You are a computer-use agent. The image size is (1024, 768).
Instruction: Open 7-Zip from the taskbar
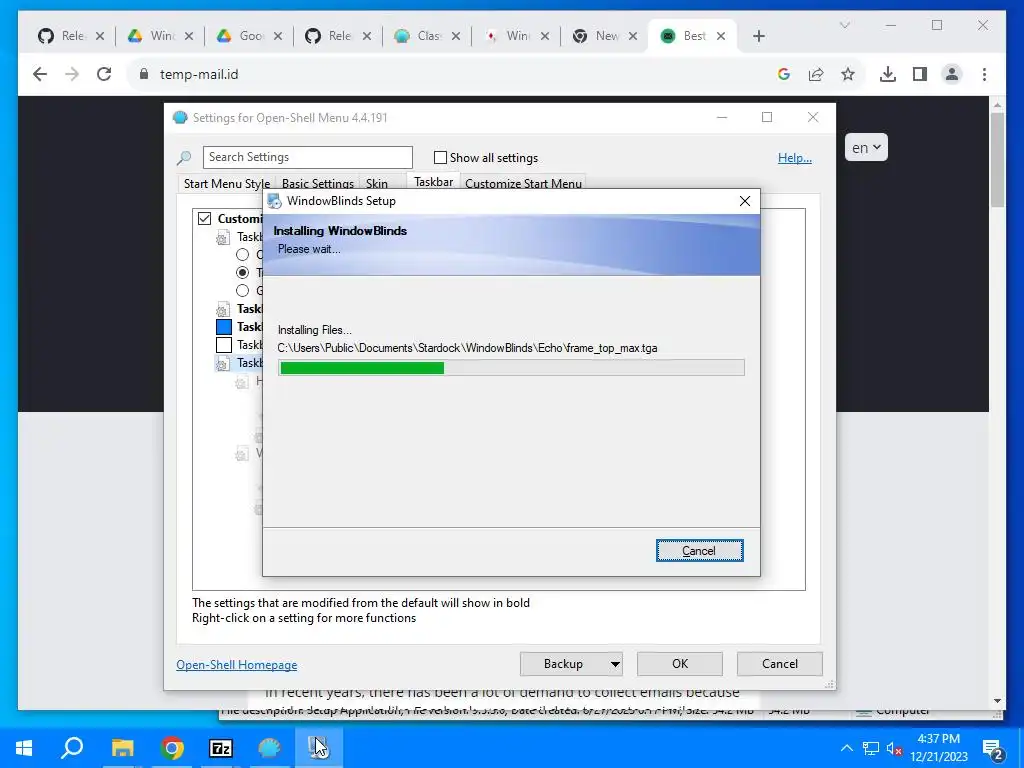pyautogui.click(x=221, y=748)
